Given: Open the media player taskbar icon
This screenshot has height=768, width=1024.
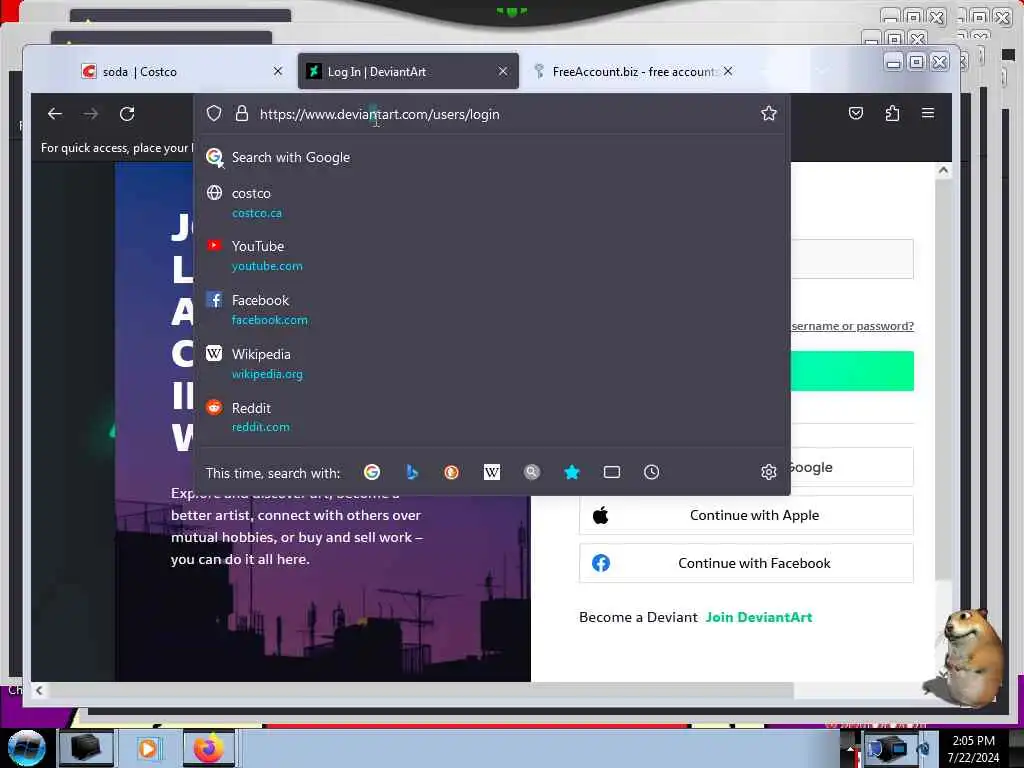Looking at the screenshot, I should pos(148,748).
